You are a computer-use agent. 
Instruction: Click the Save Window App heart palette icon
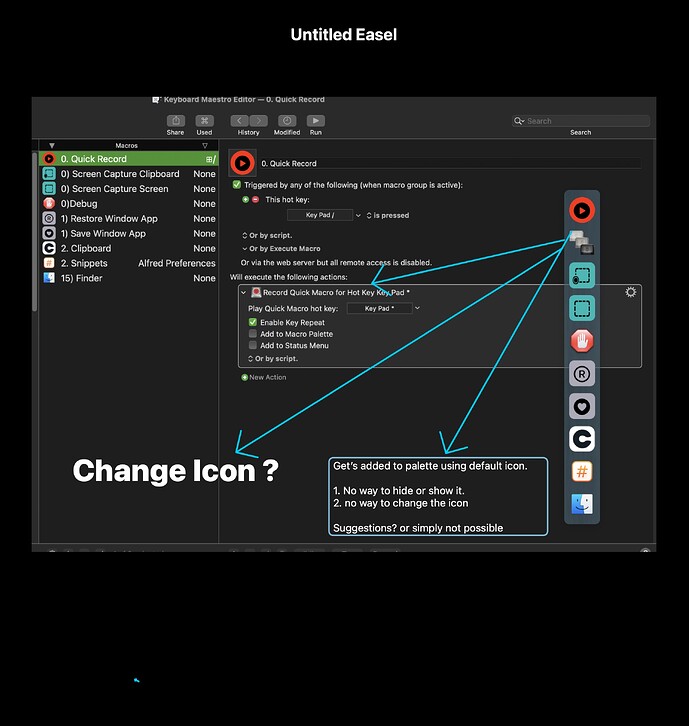point(582,407)
